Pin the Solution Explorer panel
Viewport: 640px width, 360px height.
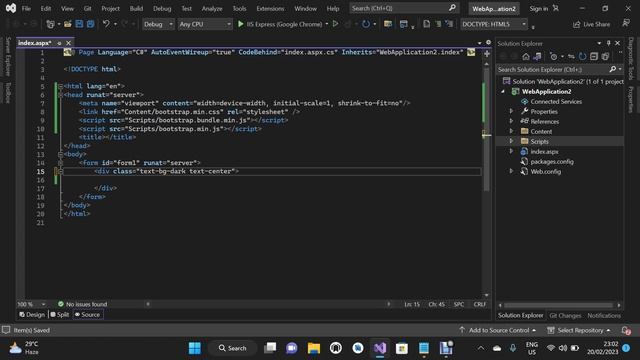pyautogui.click(x=608, y=43)
